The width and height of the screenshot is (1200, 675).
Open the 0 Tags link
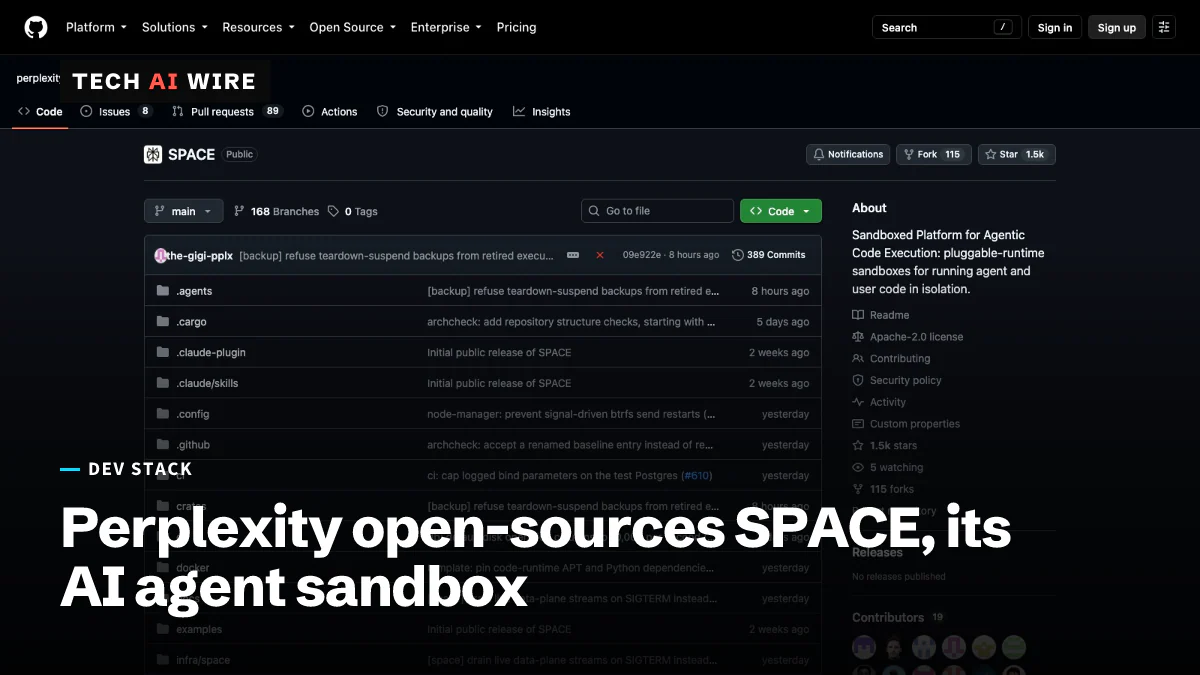point(352,211)
